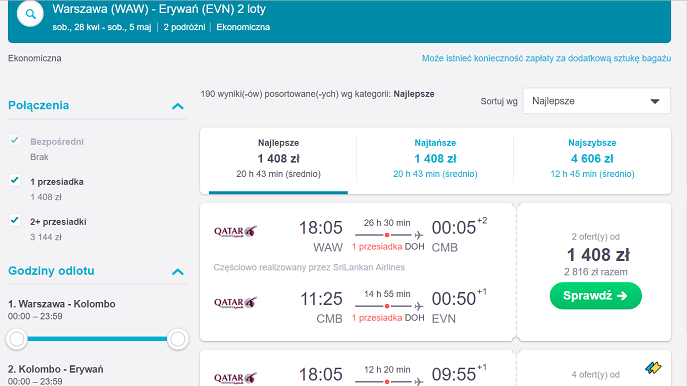687x386 pixels.
Task: Click the Qatar logo on 18:05 WAW flight
Action: [x=235, y=231]
